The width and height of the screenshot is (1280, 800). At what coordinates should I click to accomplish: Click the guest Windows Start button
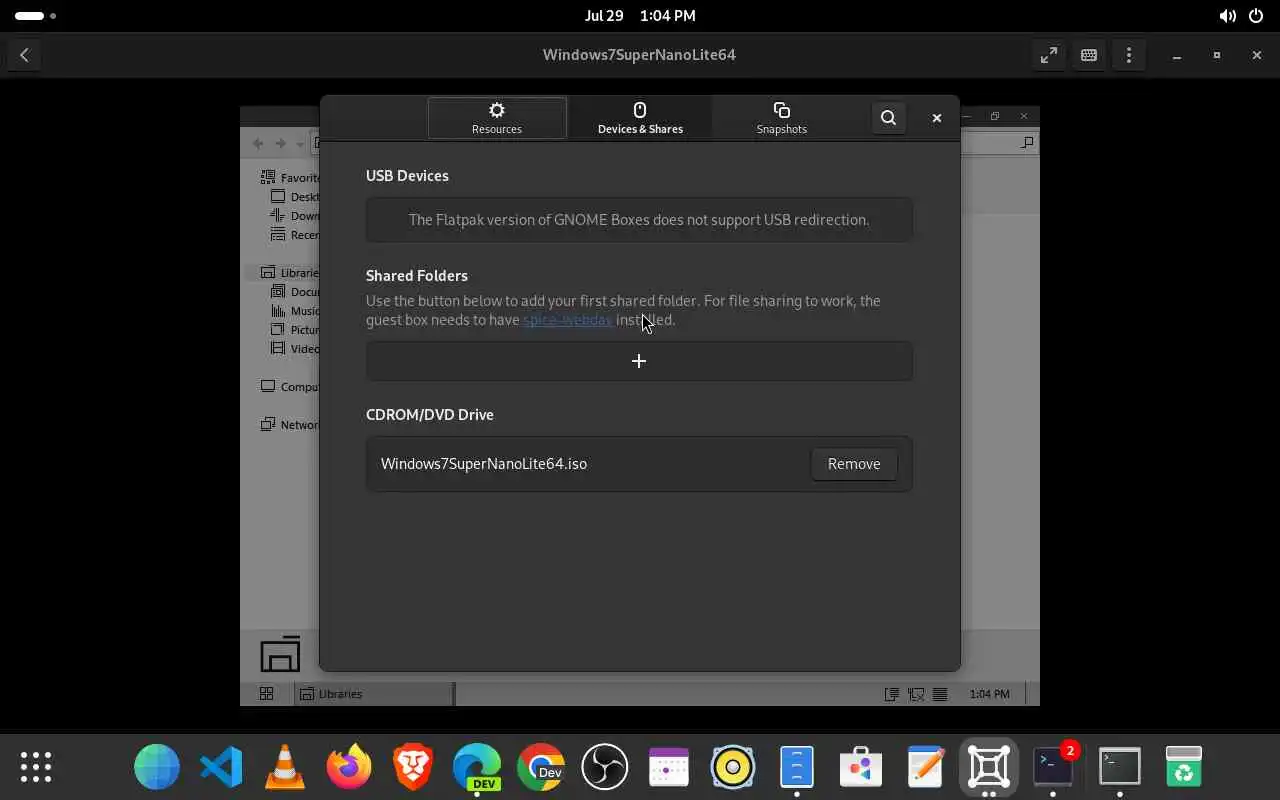click(x=266, y=694)
